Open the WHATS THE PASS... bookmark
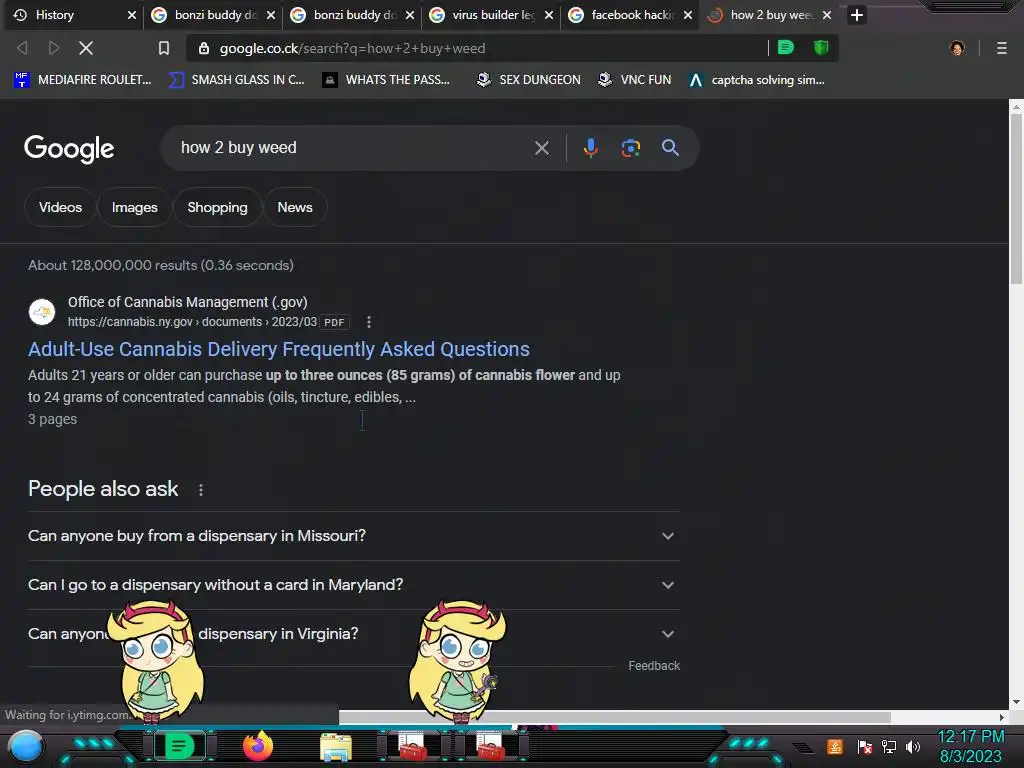 click(x=387, y=80)
